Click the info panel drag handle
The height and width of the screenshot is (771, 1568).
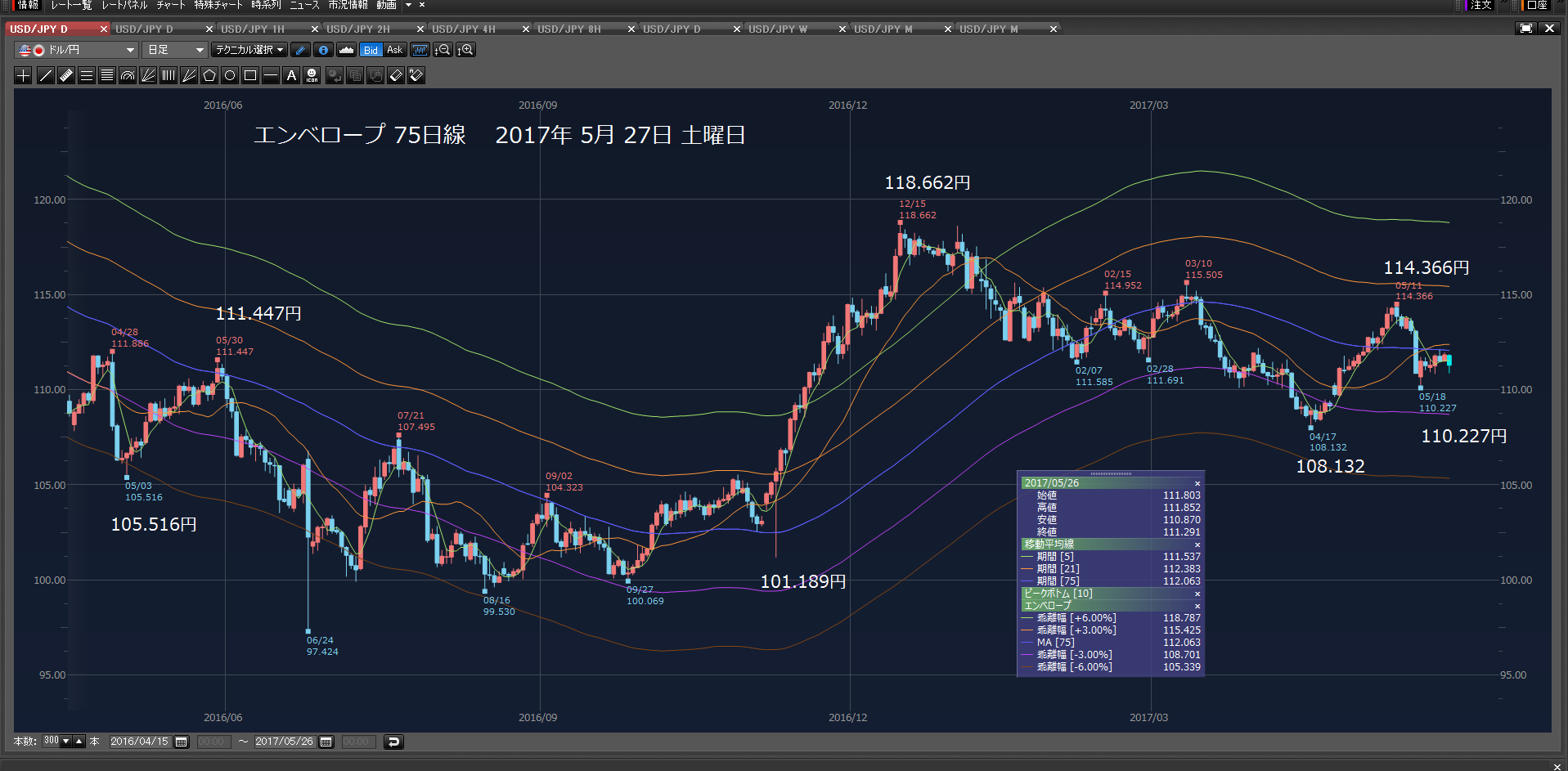1111,473
